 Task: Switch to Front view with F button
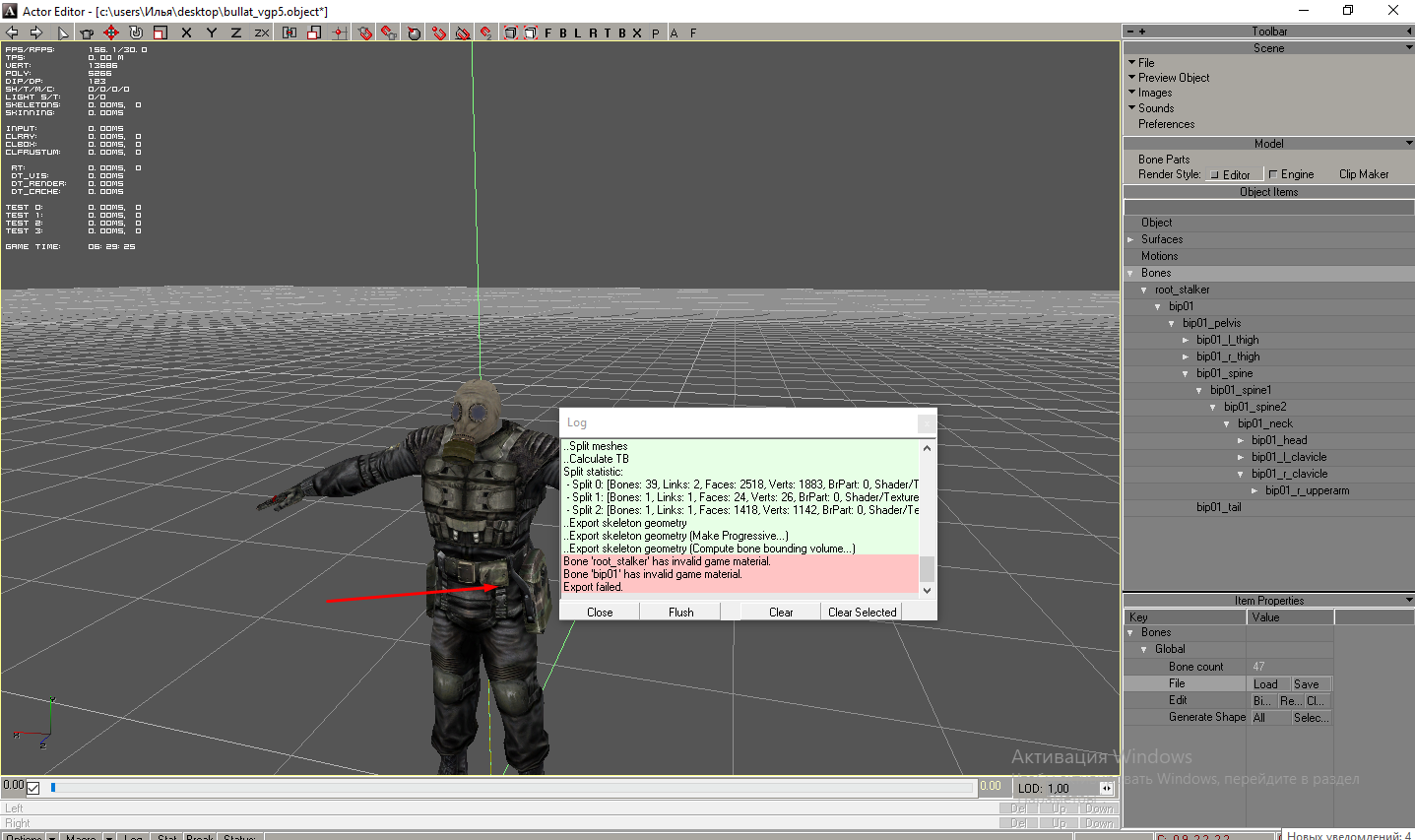pos(548,32)
